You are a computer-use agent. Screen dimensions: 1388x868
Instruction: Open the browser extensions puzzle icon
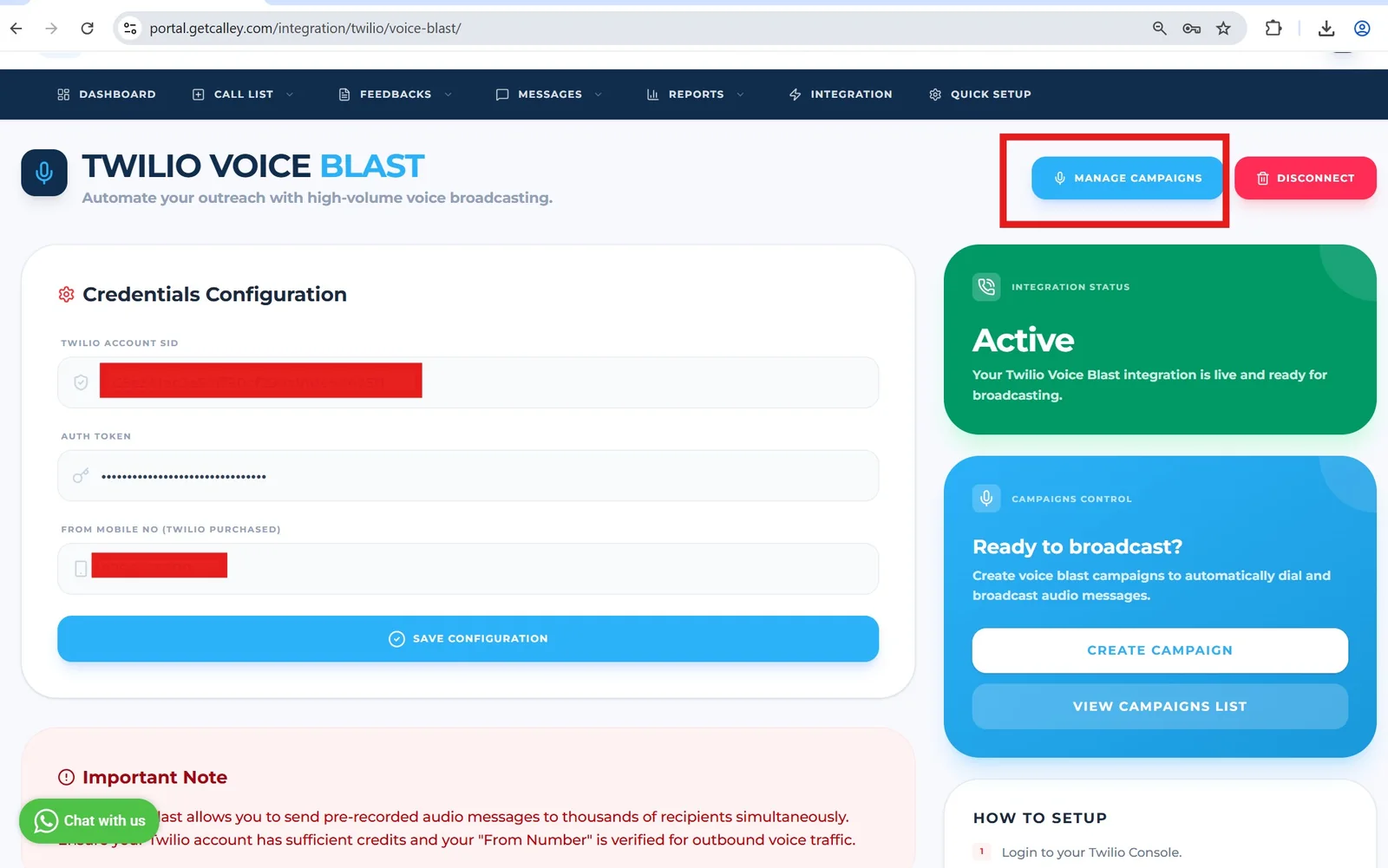click(1273, 29)
